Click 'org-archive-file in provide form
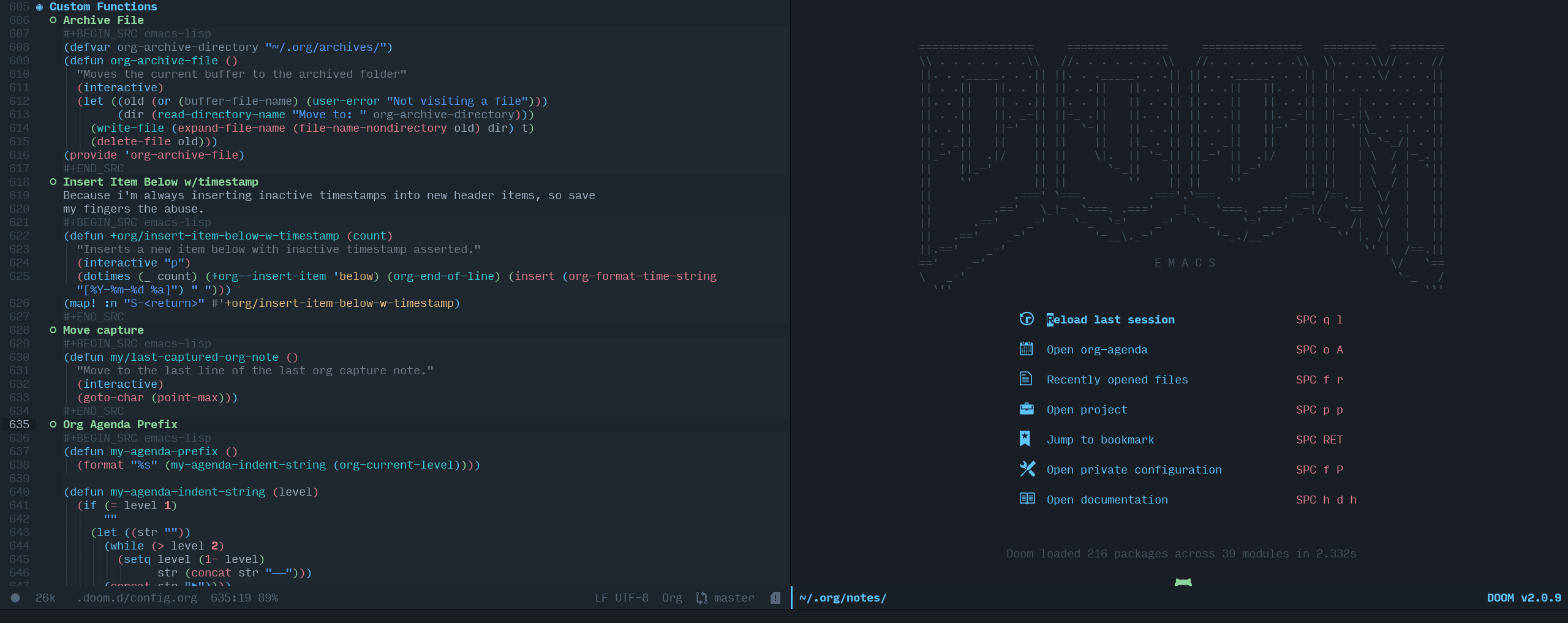Screen dimensions: 1568x623 (181, 155)
